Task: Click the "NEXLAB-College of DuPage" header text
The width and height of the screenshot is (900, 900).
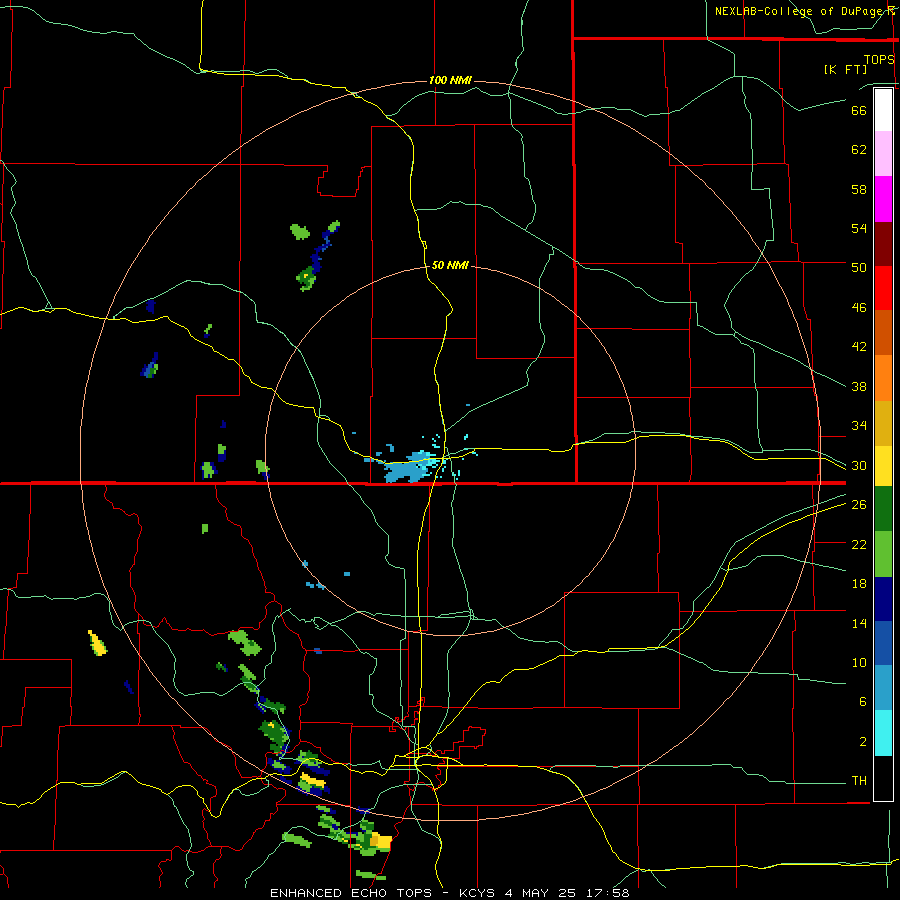Action: coord(798,11)
